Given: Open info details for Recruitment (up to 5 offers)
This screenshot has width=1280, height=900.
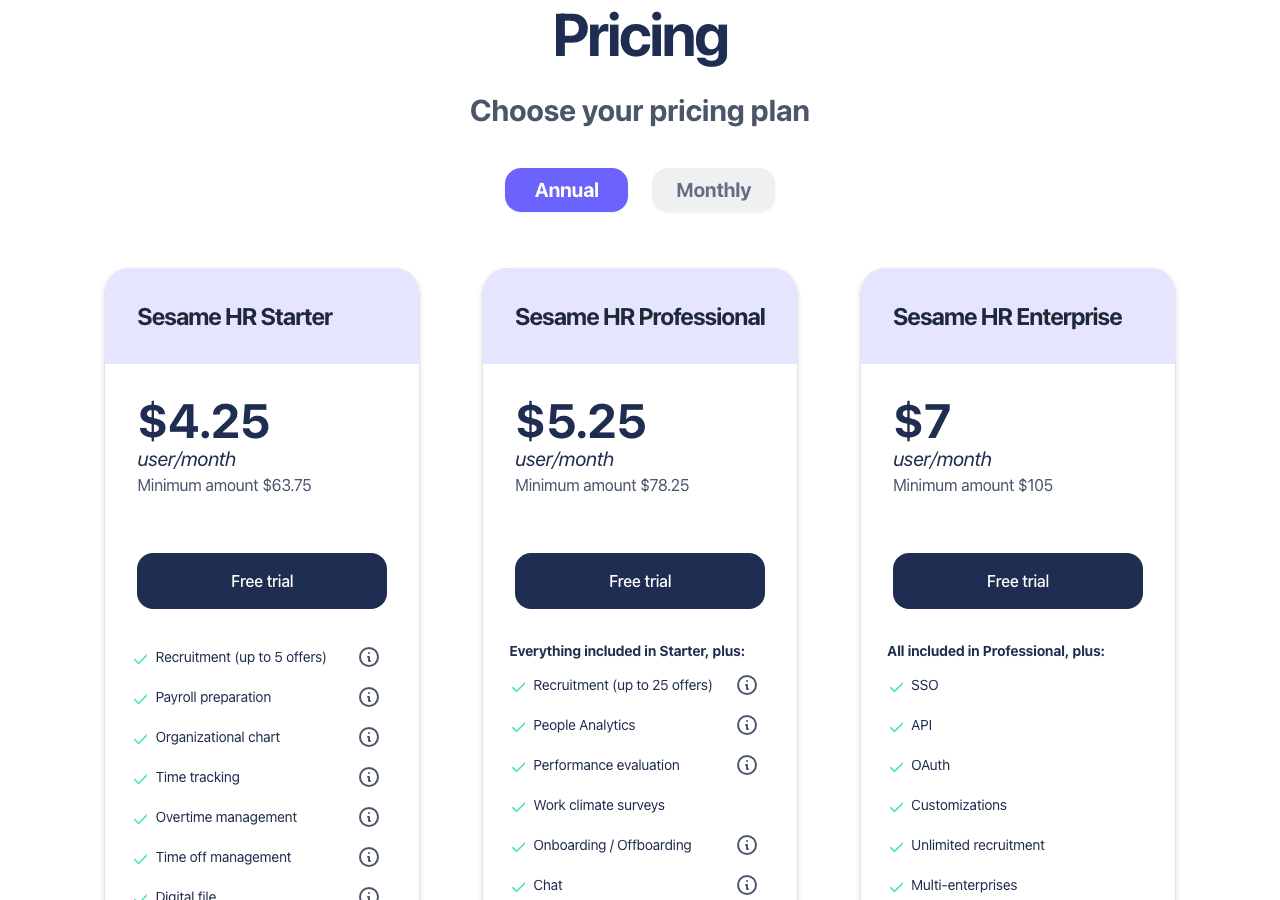Looking at the screenshot, I should (369, 657).
